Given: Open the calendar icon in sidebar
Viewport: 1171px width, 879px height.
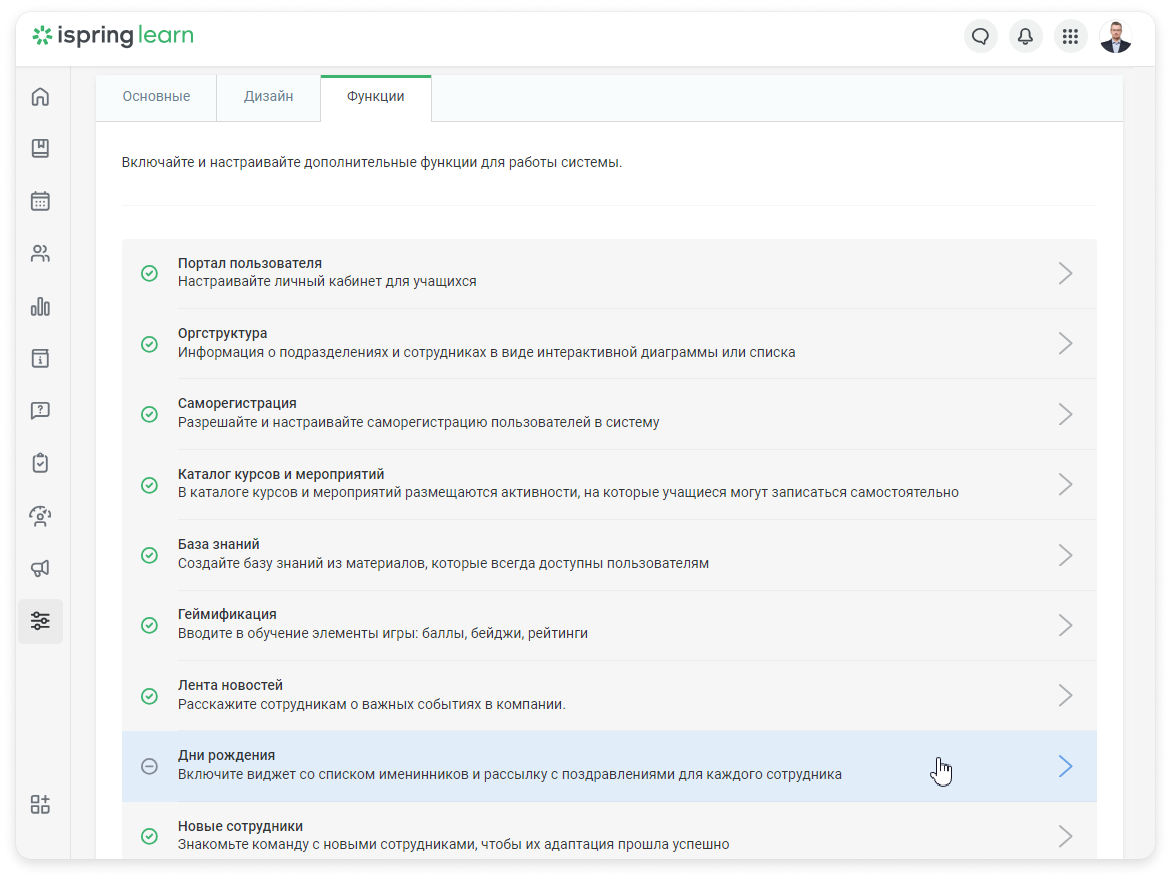Looking at the screenshot, I should click(40, 201).
